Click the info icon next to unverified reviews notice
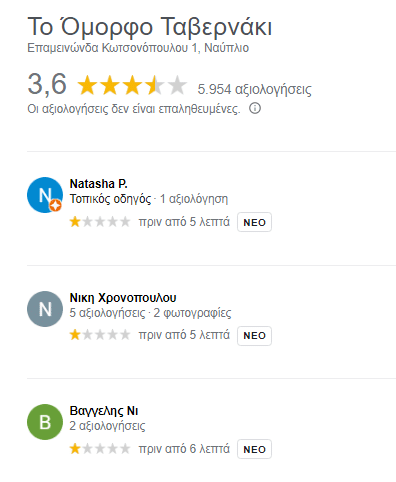 [255, 108]
